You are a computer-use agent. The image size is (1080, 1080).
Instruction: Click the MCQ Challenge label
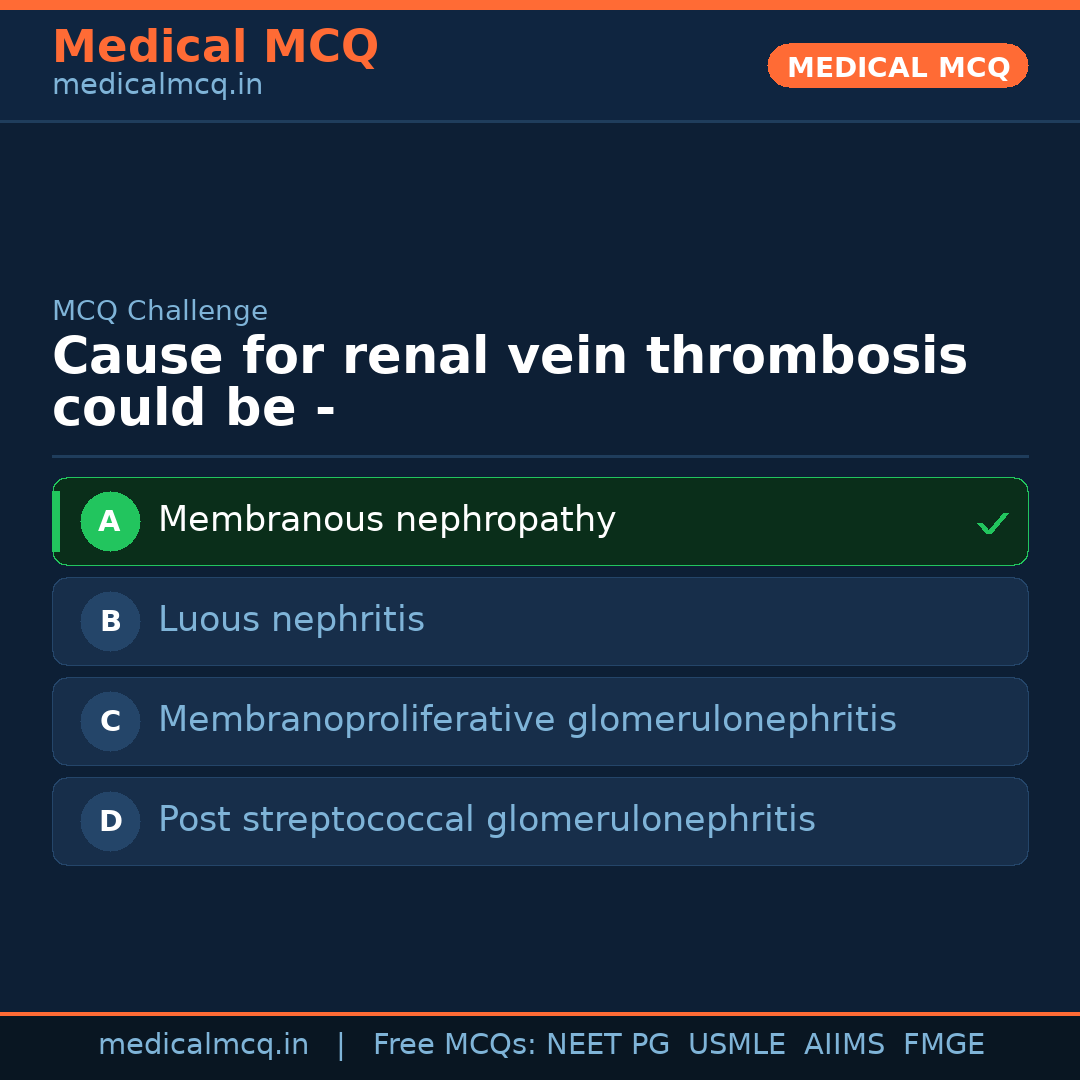point(160,311)
